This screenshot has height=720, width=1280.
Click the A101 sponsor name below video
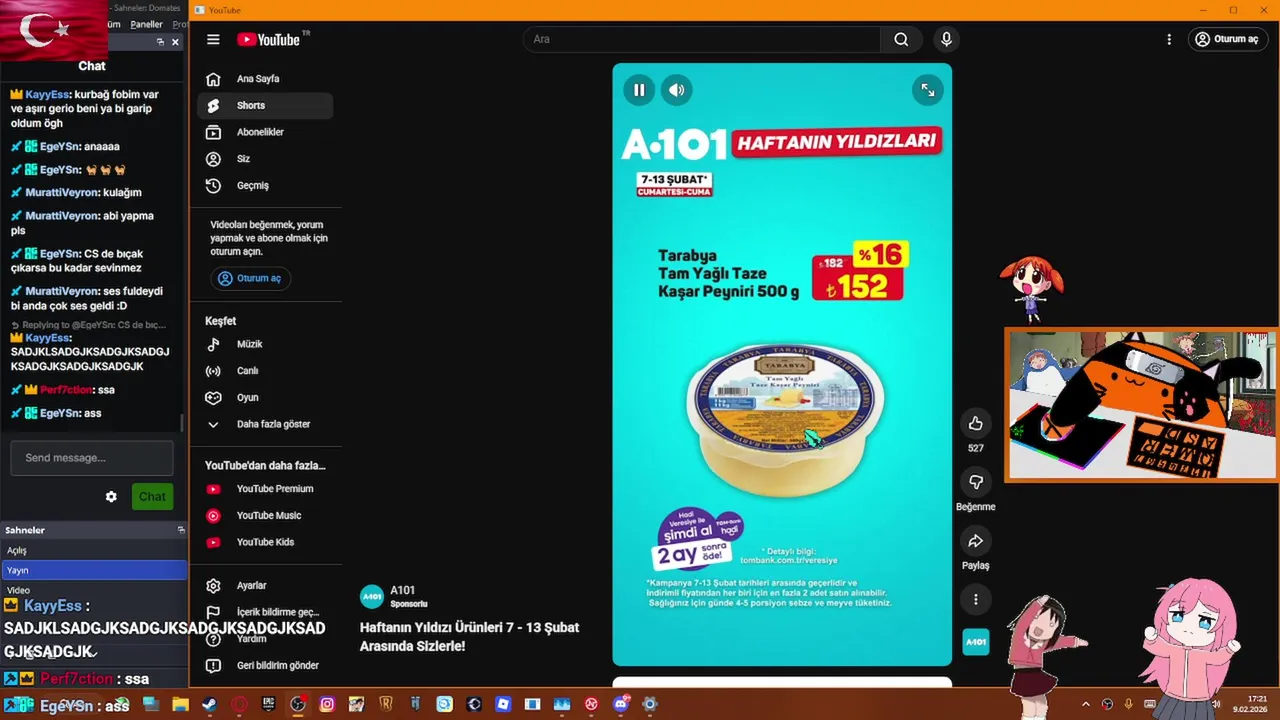[402, 590]
